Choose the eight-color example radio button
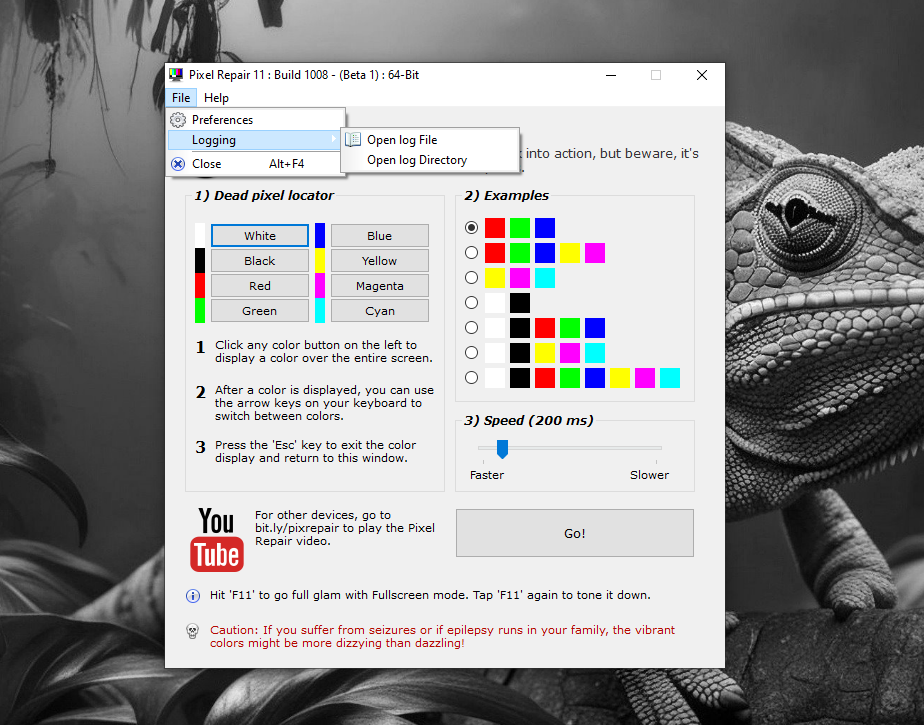 [472, 378]
